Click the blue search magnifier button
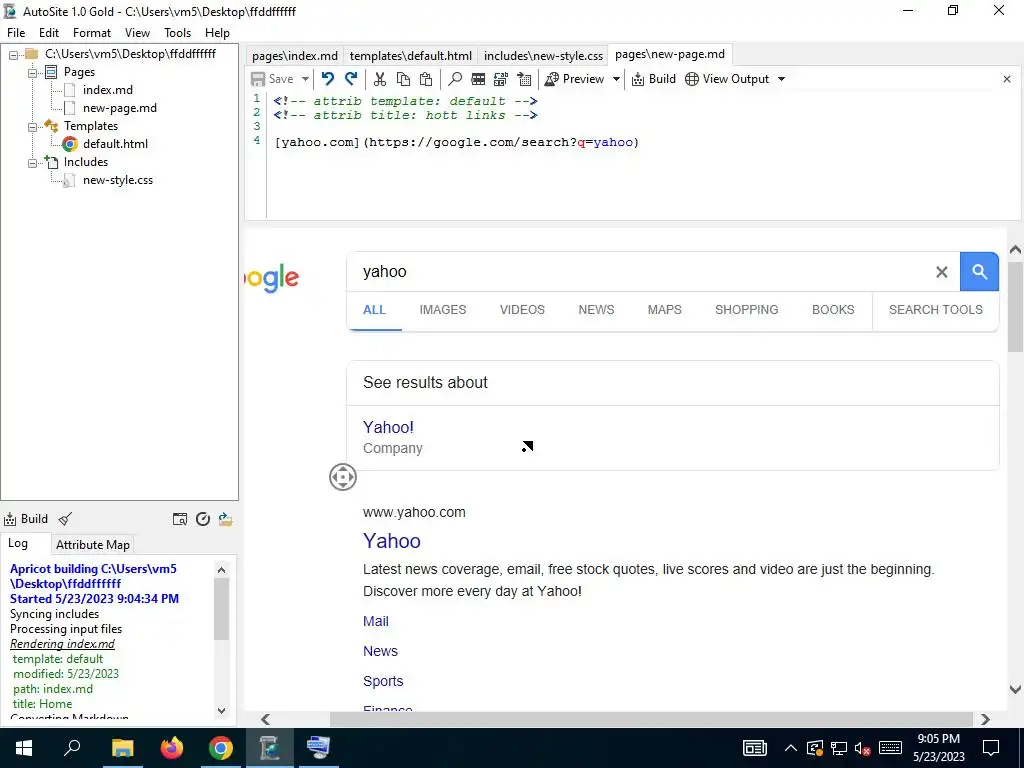 point(979,272)
